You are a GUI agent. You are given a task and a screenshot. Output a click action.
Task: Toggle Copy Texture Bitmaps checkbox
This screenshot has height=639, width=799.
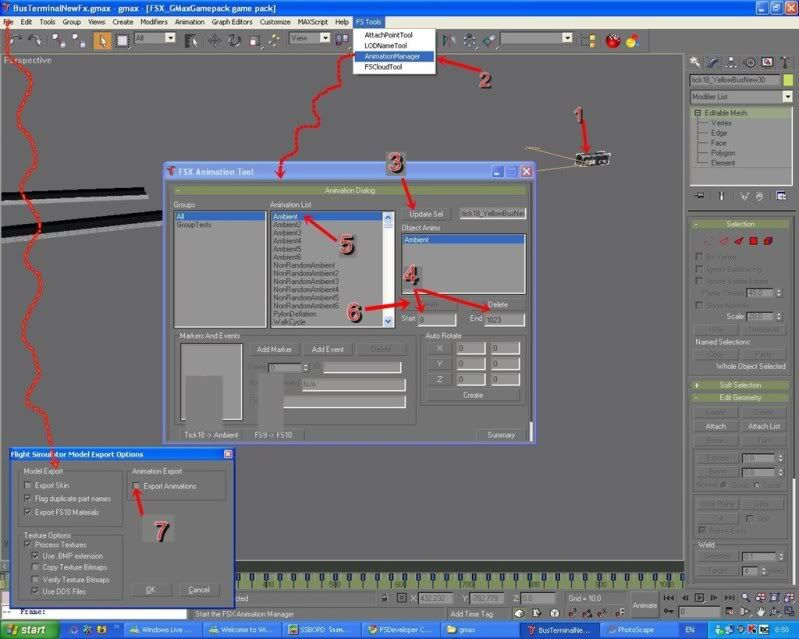click(x=35, y=567)
